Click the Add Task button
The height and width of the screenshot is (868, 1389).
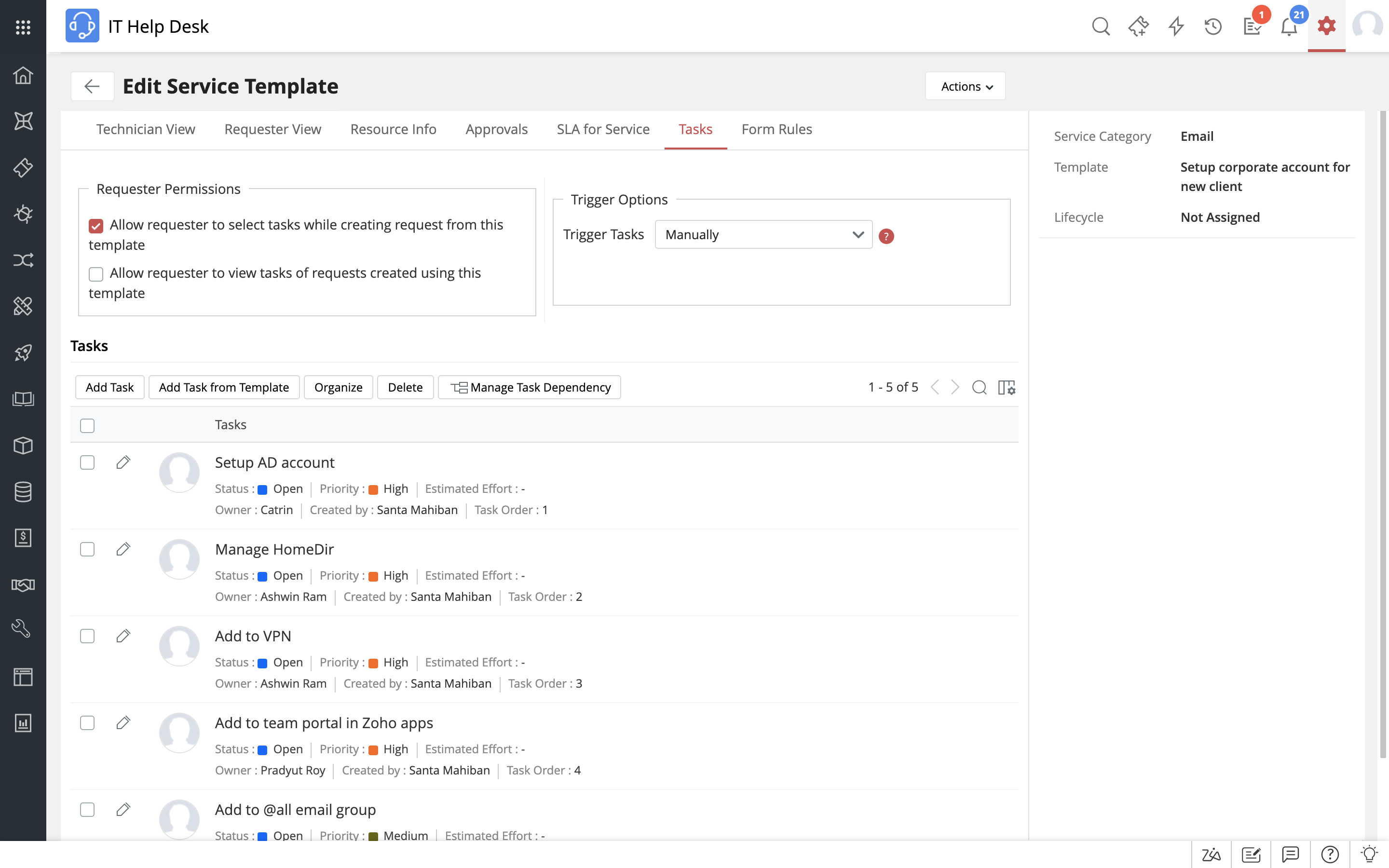coord(109,388)
